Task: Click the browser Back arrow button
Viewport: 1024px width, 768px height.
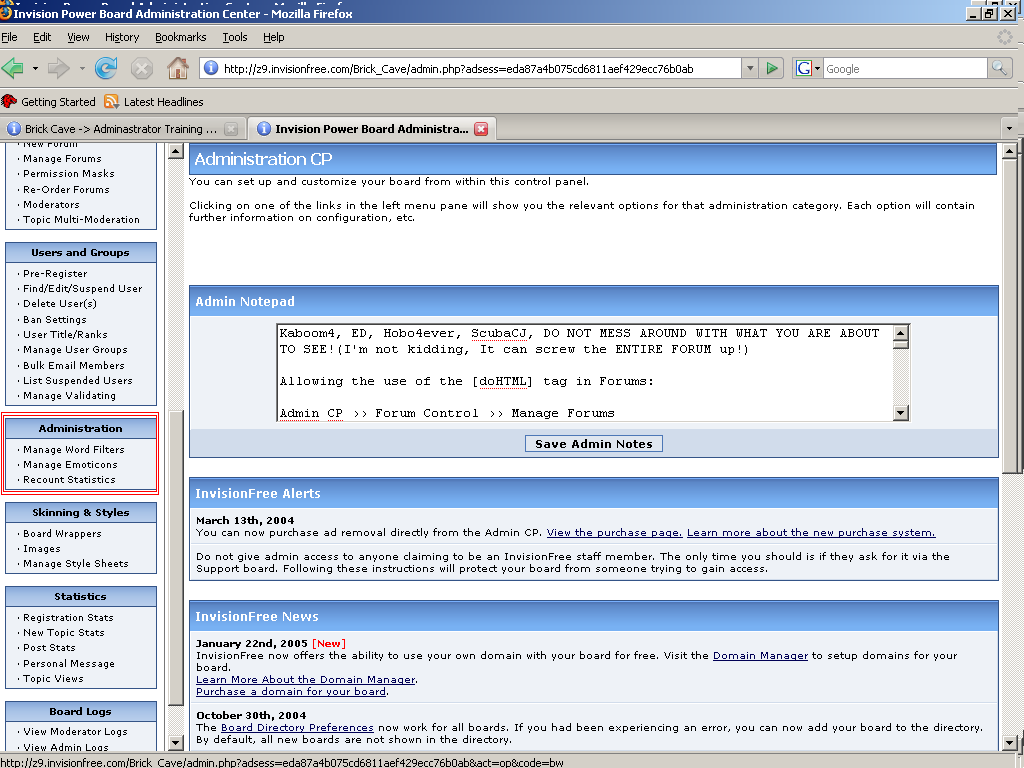Action: pos(13,68)
